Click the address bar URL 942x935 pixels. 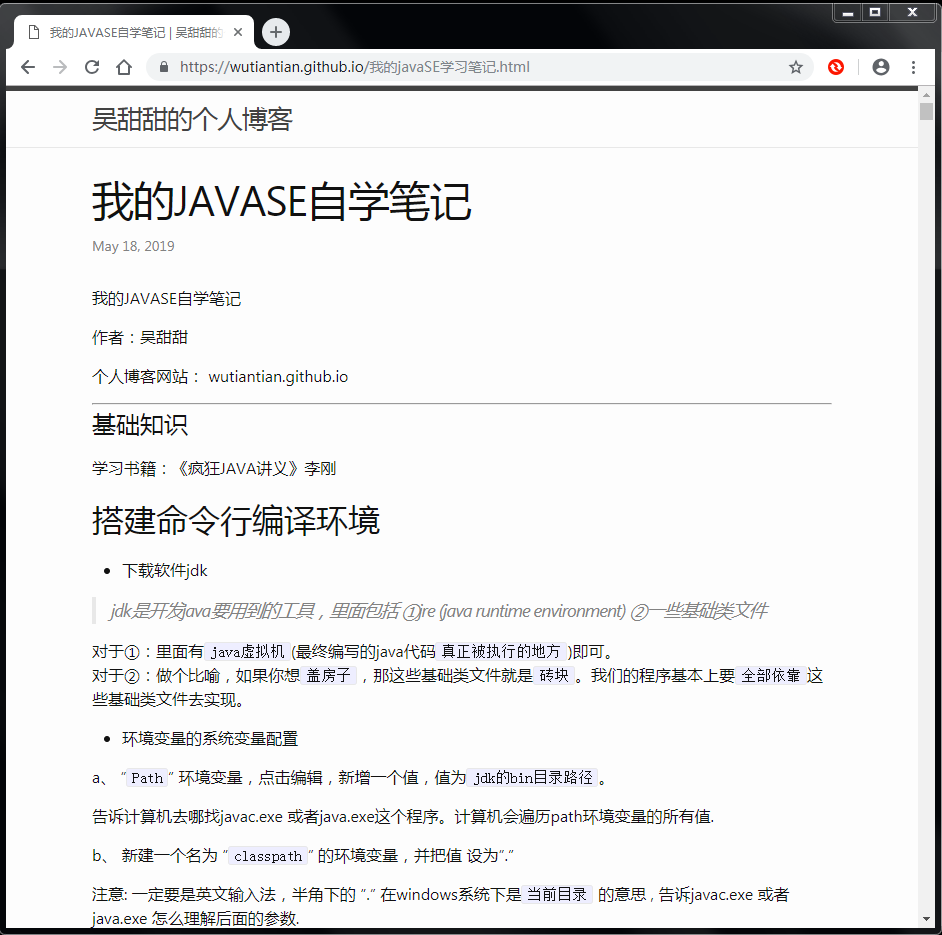354,67
